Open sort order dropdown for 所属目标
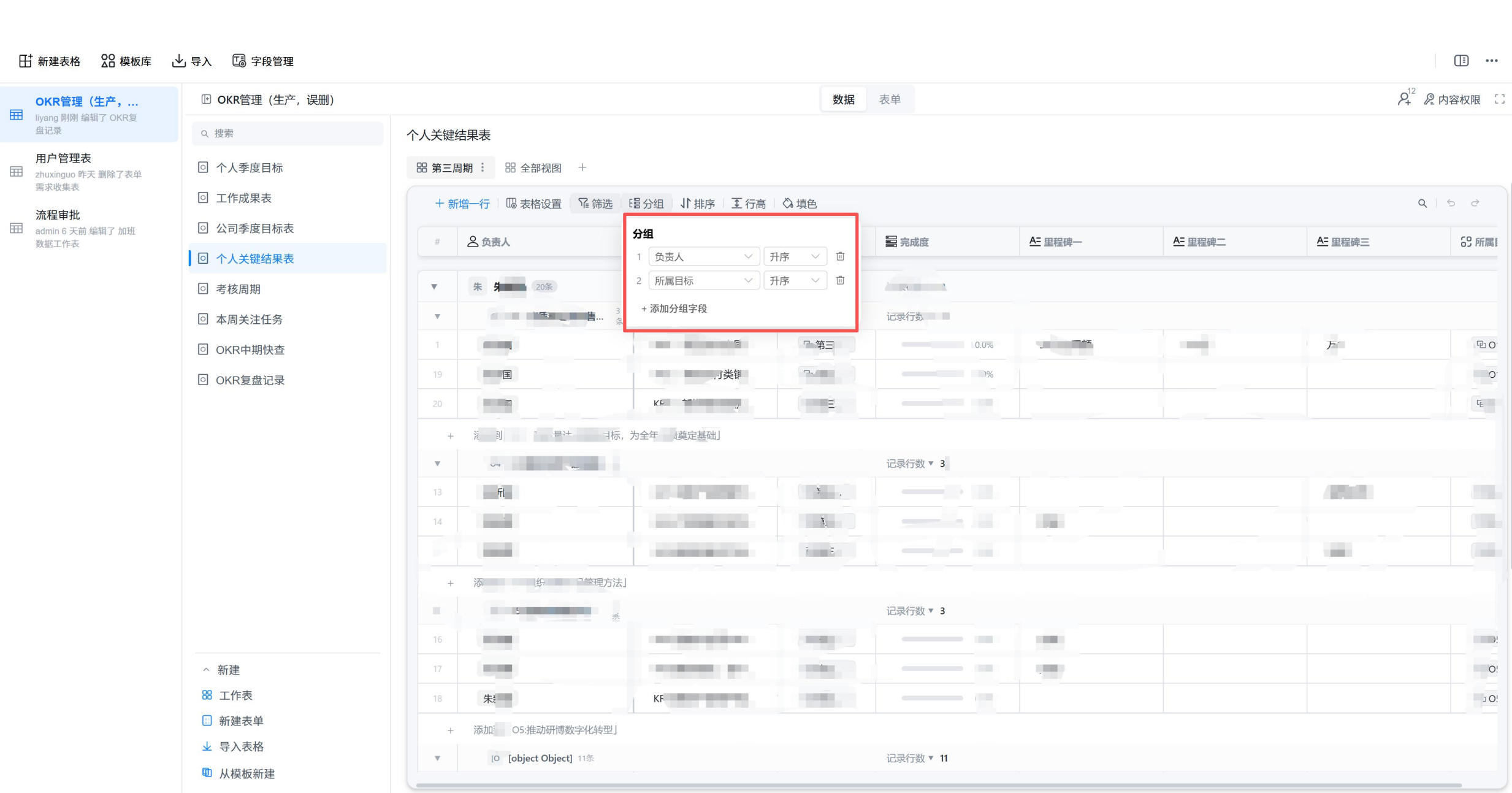This screenshot has width=1512, height=793. 795,280
